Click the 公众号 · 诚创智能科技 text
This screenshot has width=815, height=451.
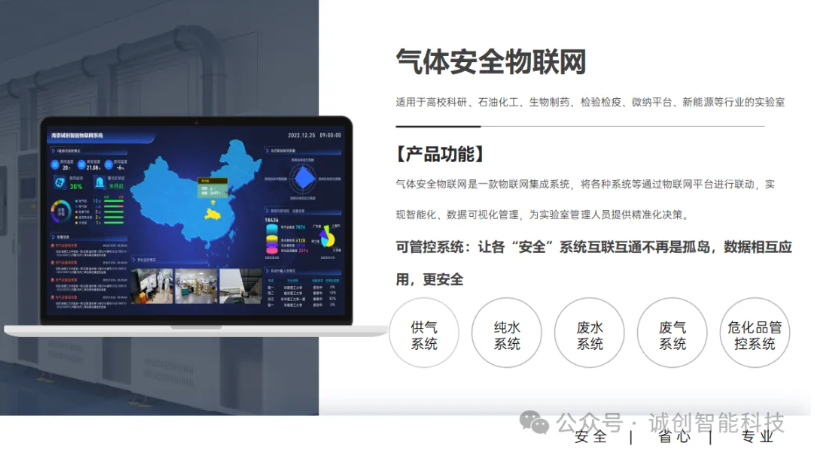[x=670, y=422]
